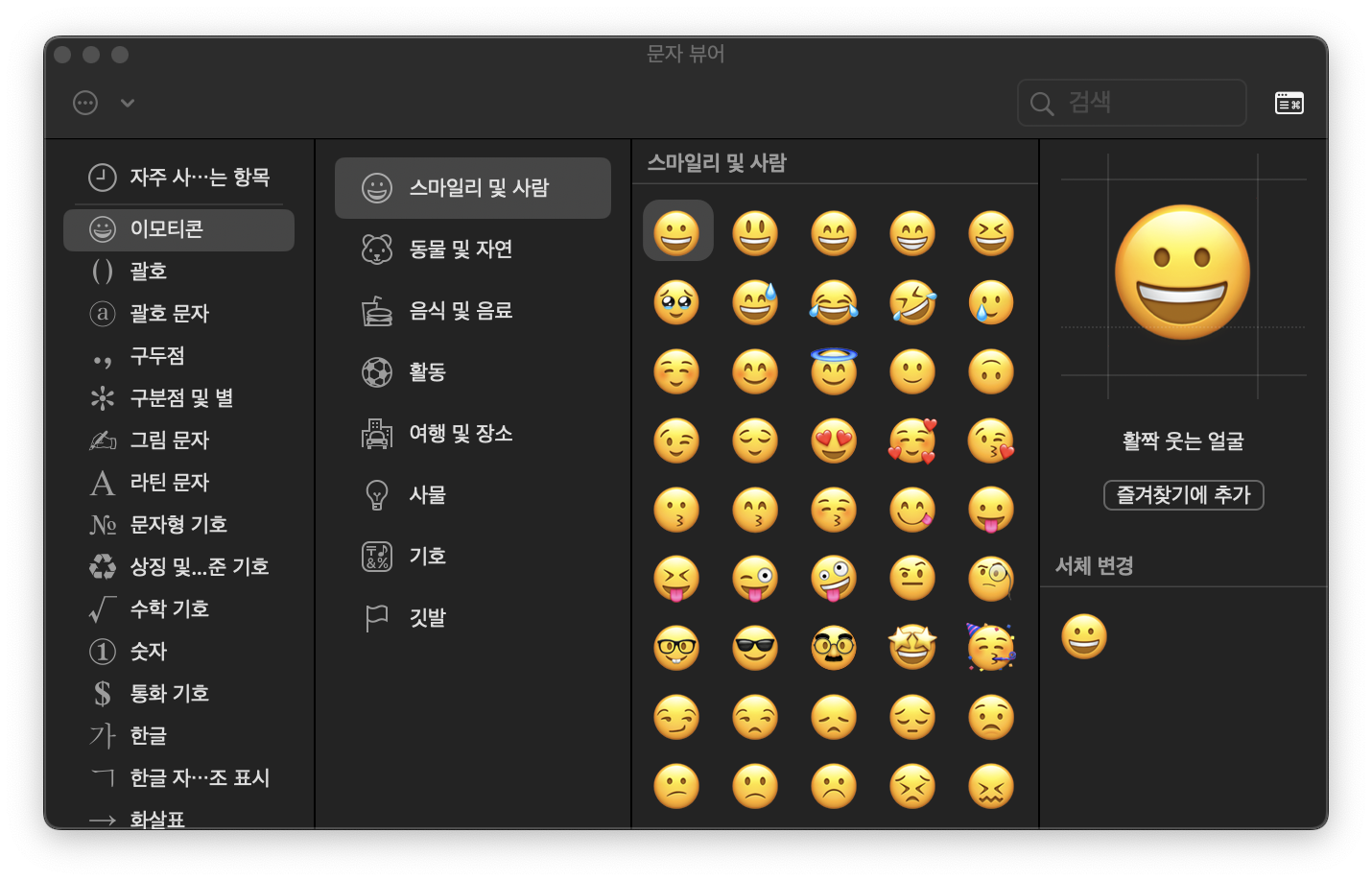
Task: Switch to 동물 및 자연 category
Action: click(x=473, y=250)
